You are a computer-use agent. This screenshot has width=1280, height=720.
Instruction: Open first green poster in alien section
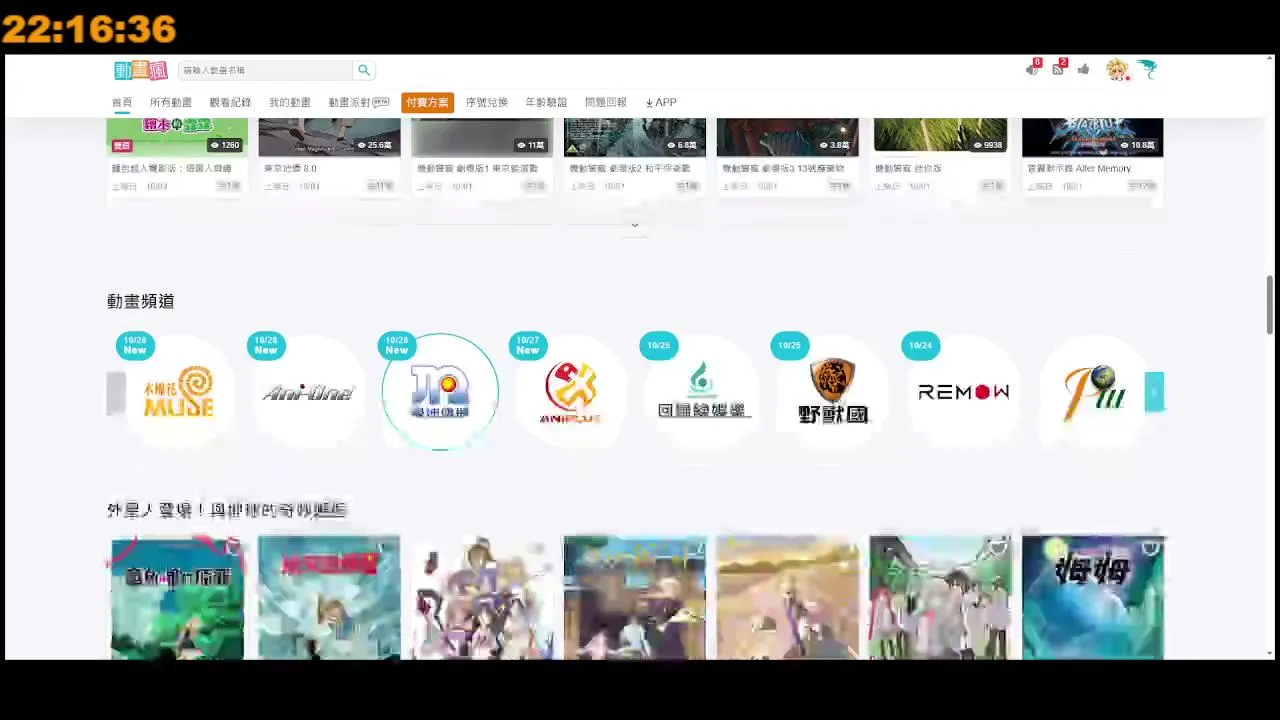[x=177, y=597]
